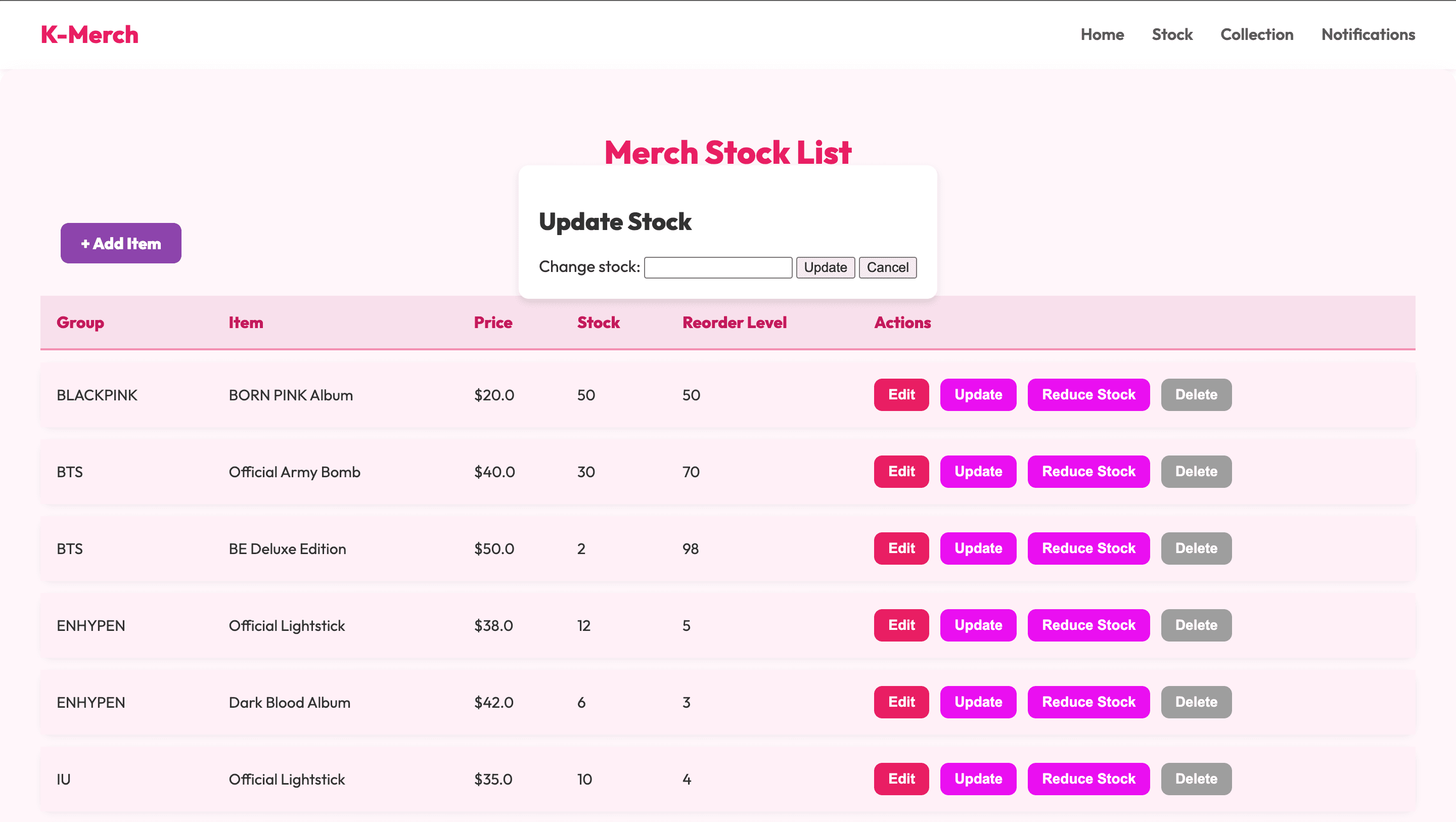Reduce stock for ENHYPEN Official Lightstick
The height and width of the screenshot is (822, 1456).
coord(1088,625)
